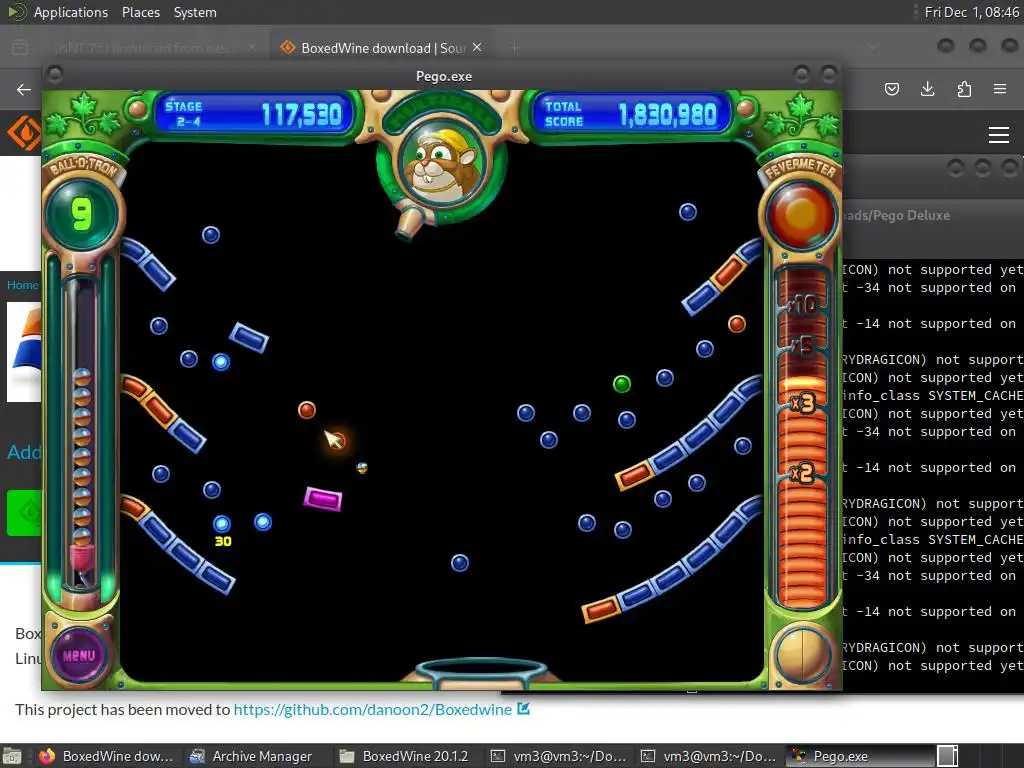Click the SourceForge logo

tap(24, 133)
